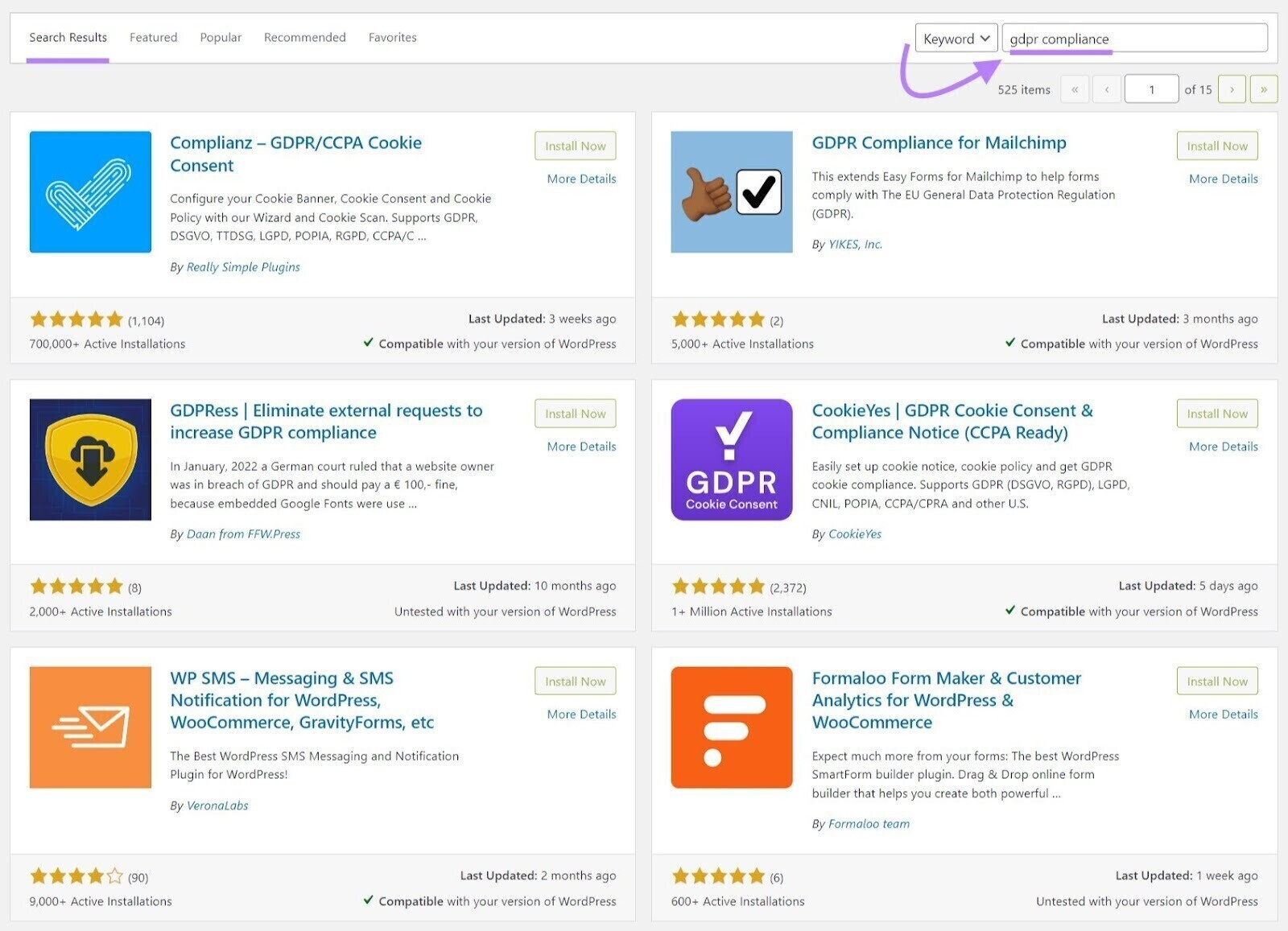
Task: View More Details for GDPRess plugin
Action: (581, 447)
